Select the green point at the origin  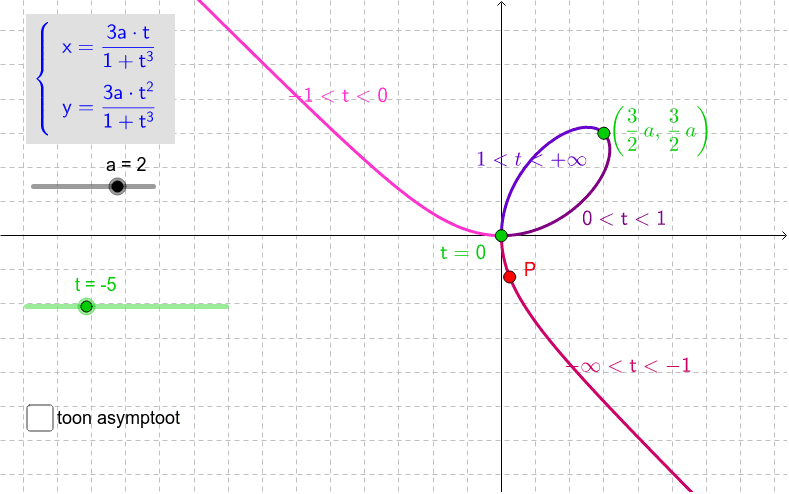[x=501, y=235]
